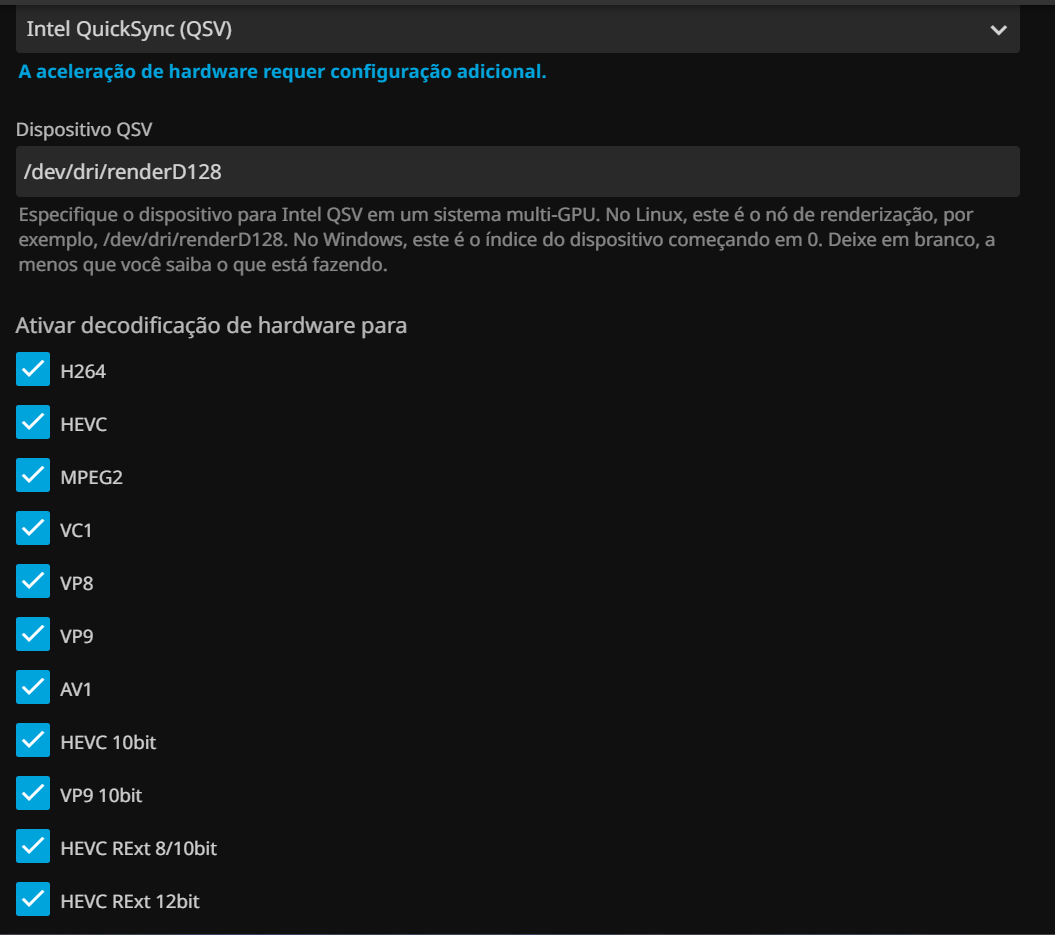Turn off the VP9 checkbox (non-10bit)
The width and height of the screenshot is (1055, 935).
[33, 635]
